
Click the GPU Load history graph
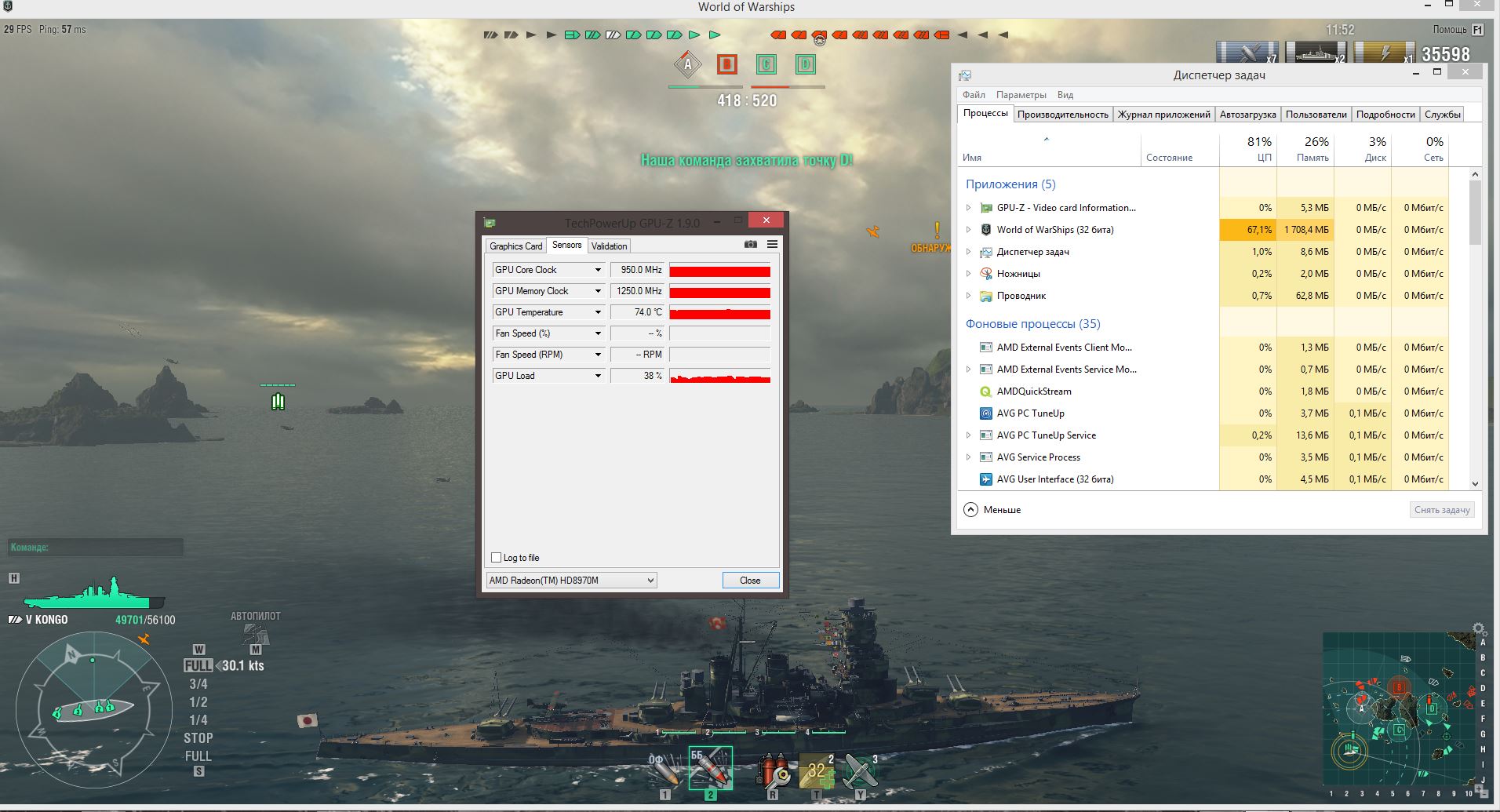click(x=719, y=376)
